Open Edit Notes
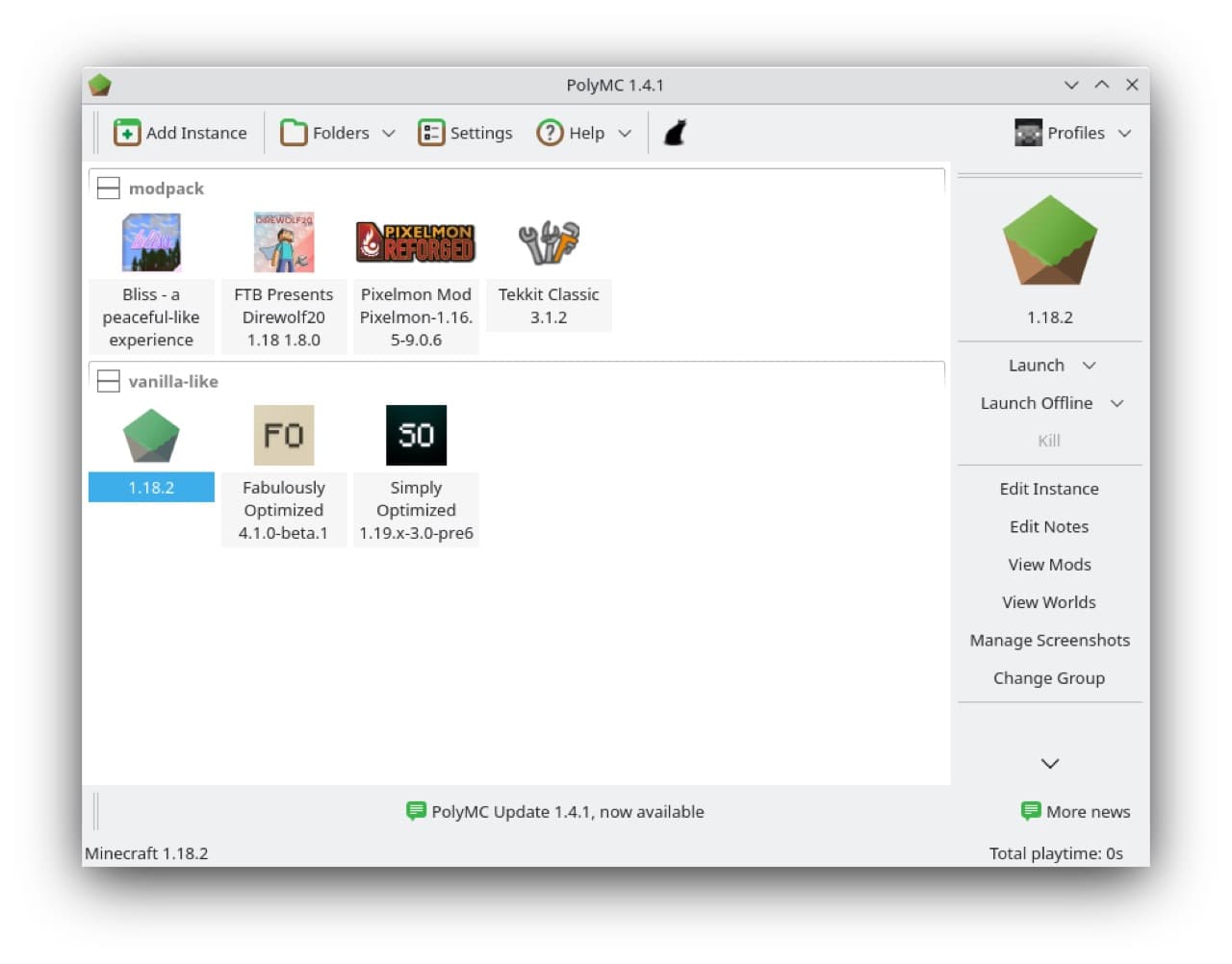Screen dimensions: 1232x964 1049,526
